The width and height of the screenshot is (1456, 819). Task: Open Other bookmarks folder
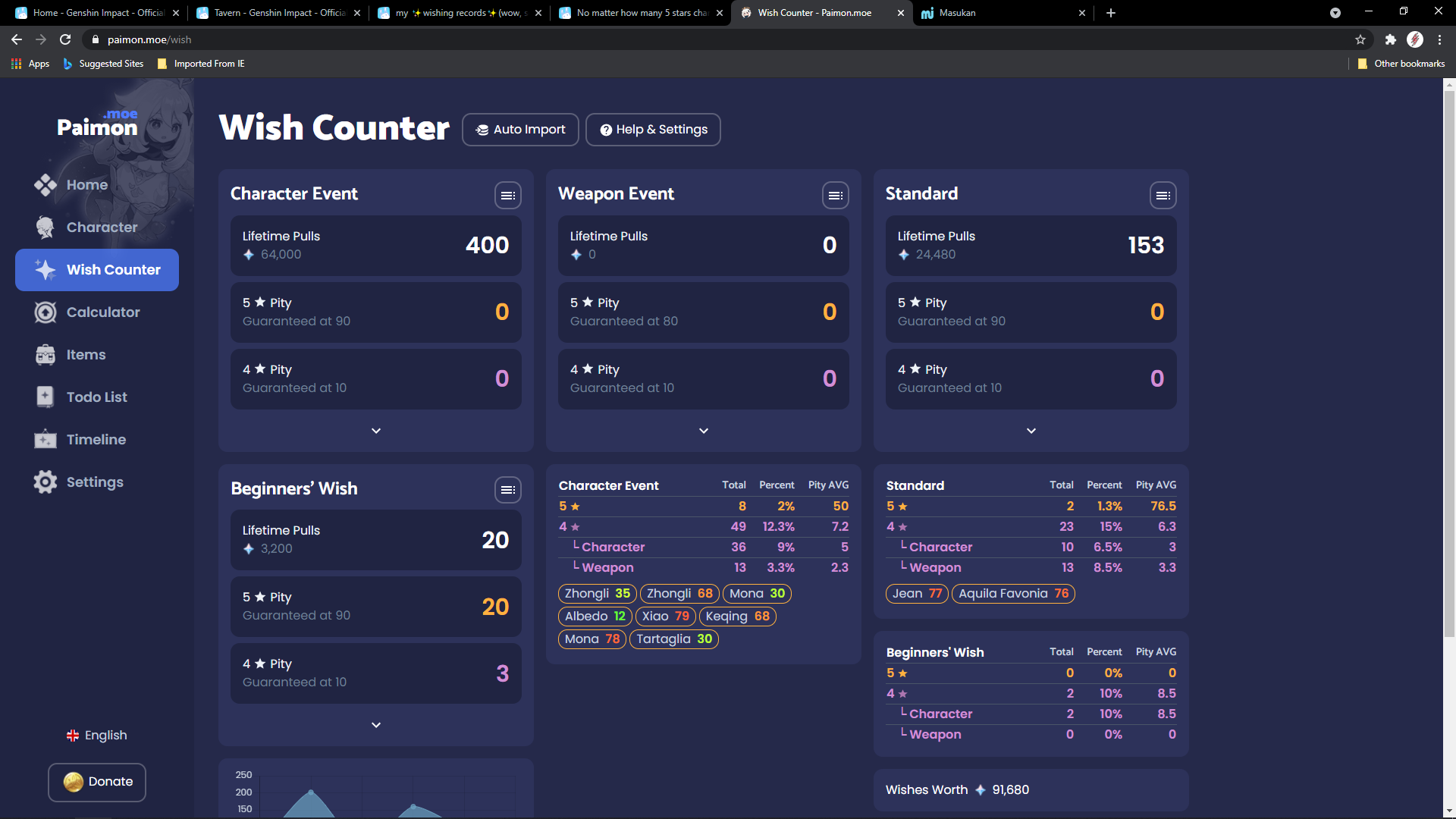(x=1401, y=64)
